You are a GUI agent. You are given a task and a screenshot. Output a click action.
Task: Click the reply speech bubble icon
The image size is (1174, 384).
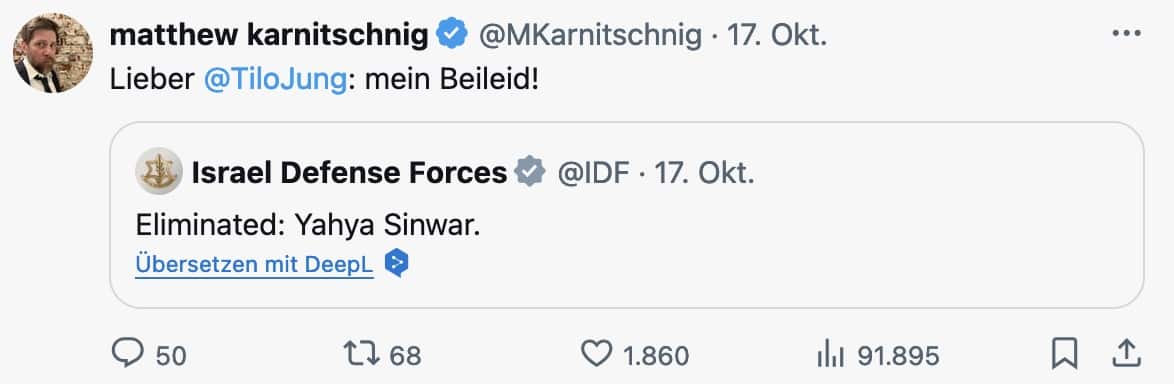pyautogui.click(x=128, y=353)
